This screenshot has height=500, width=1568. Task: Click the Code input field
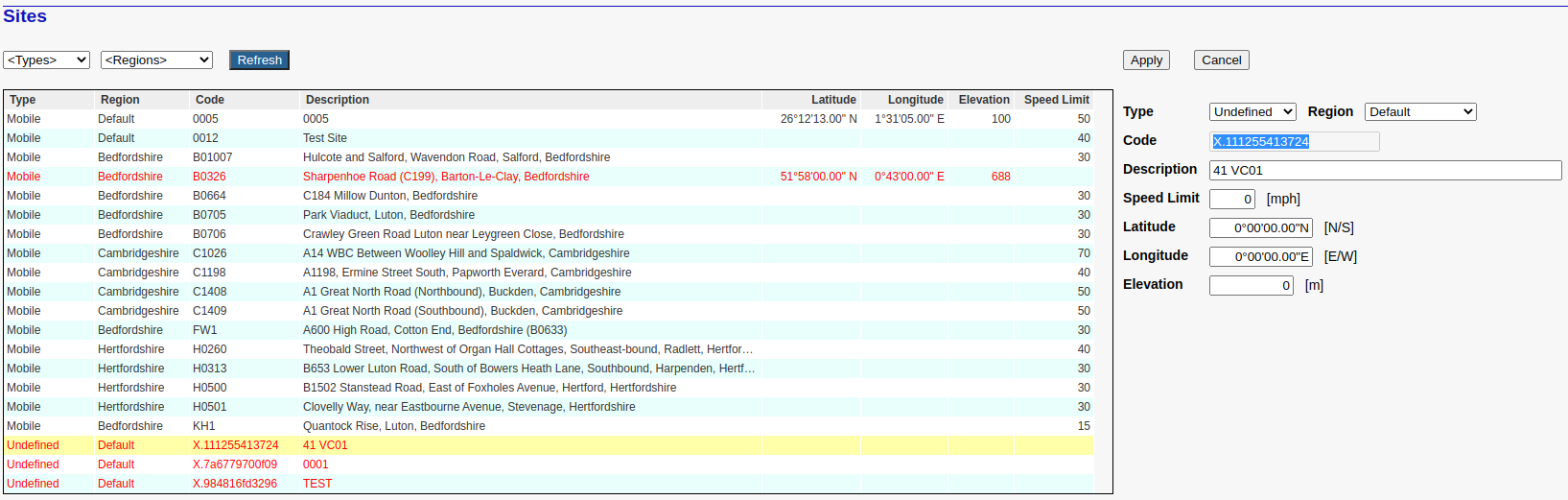(x=1294, y=142)
